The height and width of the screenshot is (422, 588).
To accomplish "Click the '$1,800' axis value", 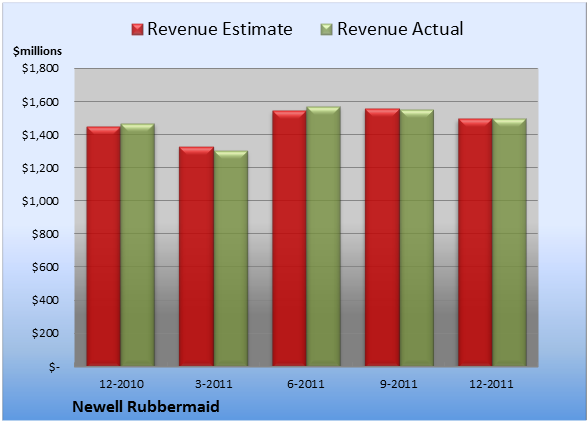I will pos(40,68).
